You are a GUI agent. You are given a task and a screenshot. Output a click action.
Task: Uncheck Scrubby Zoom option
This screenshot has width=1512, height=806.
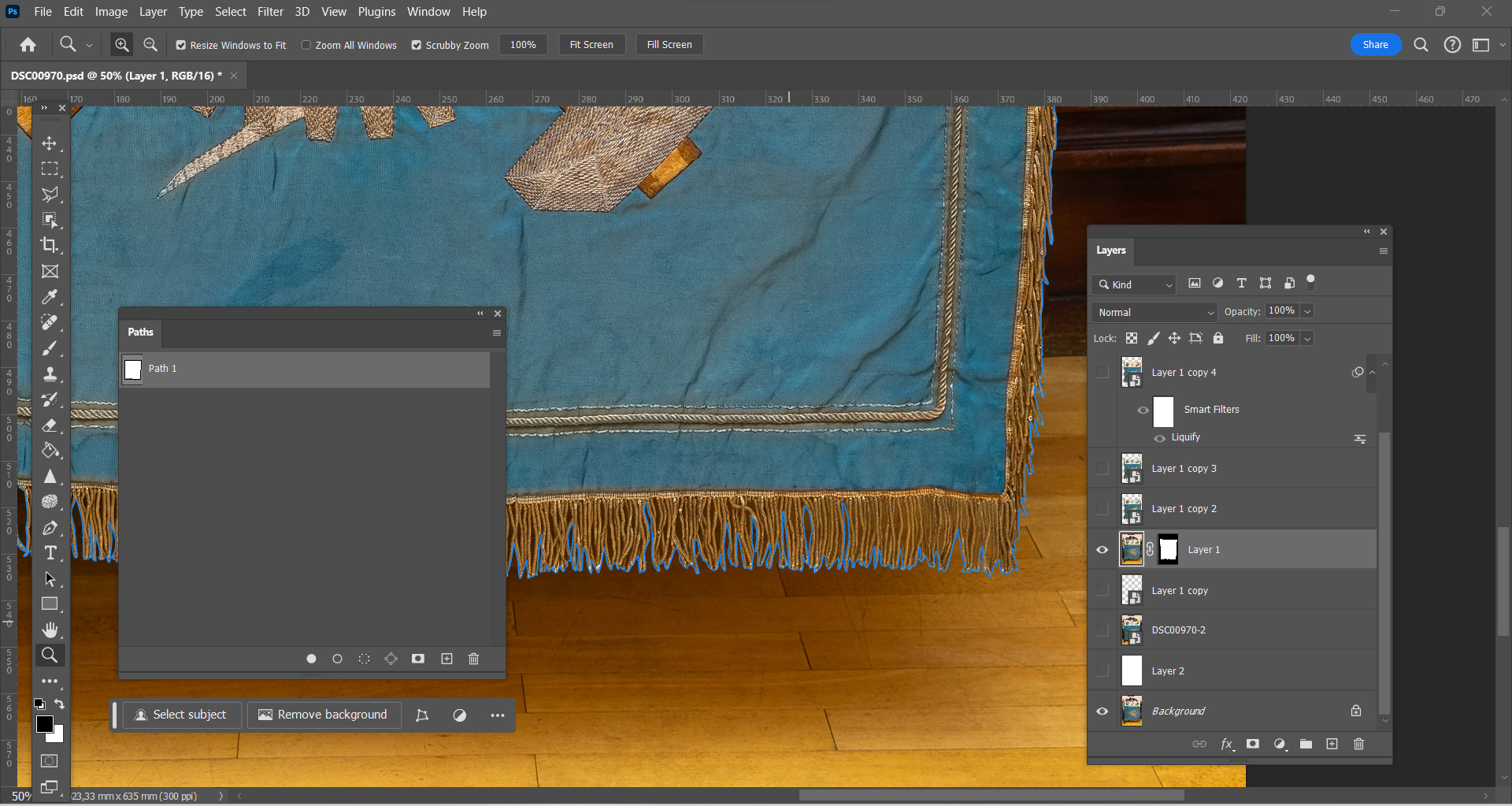click(x=417, y=45)
